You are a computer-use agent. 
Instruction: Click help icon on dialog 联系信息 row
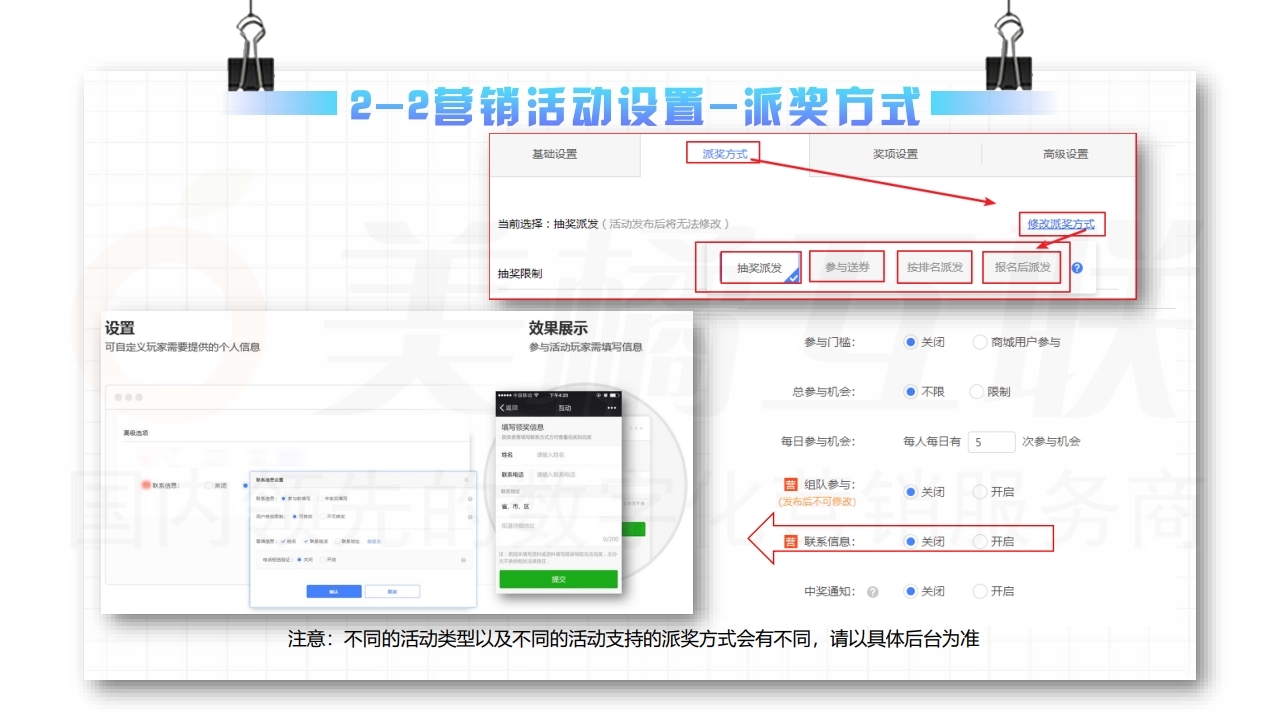click(470, 499)
